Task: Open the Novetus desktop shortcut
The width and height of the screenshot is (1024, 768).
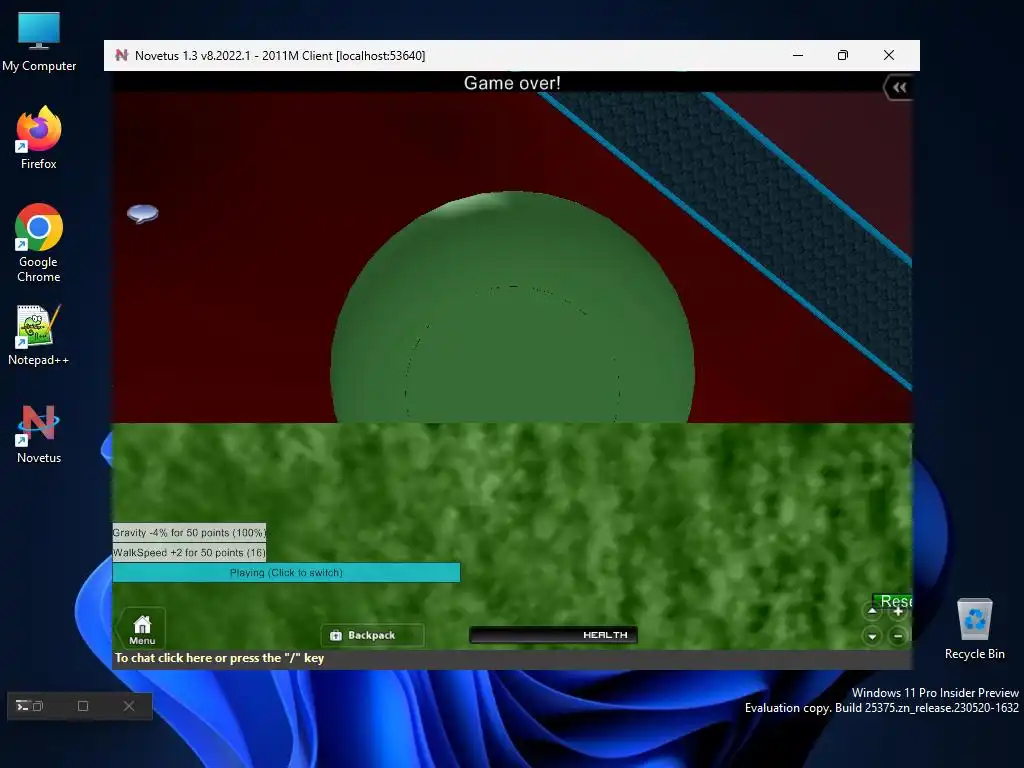Action: point(39,434)
